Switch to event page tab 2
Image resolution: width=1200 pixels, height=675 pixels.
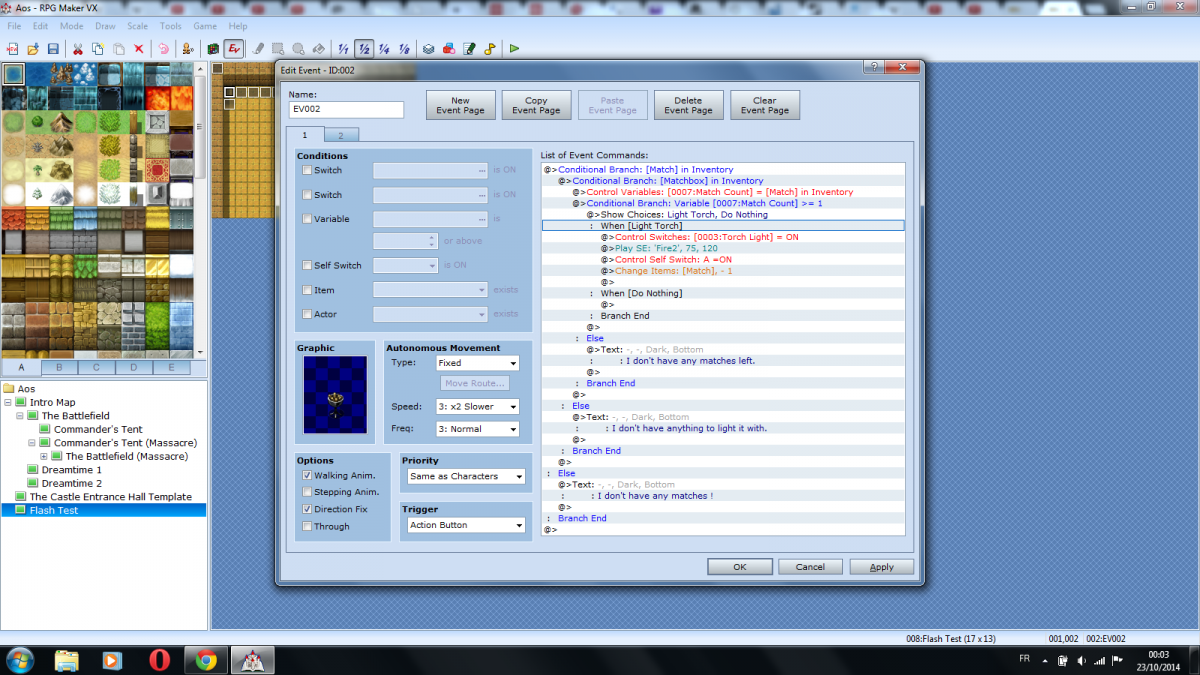pos(340,135)
